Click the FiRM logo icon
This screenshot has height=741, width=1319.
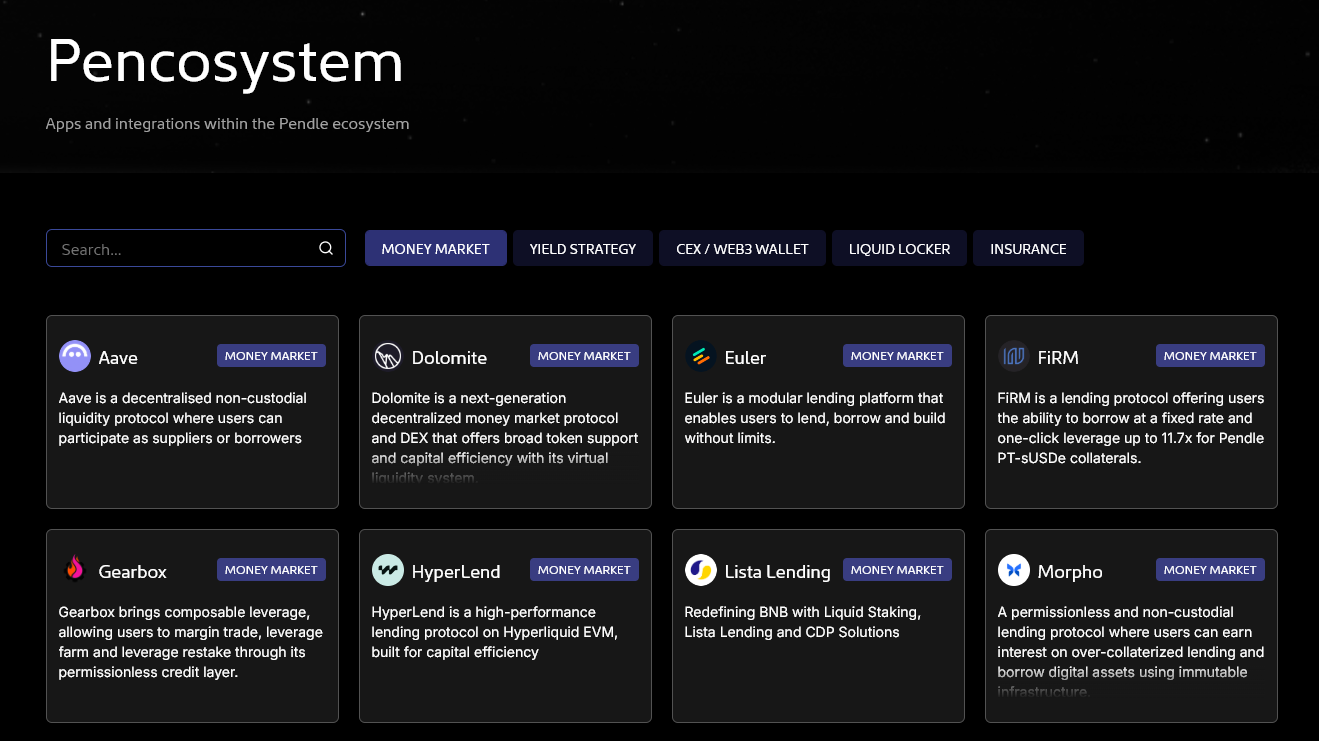click(x=1014, y=356)
